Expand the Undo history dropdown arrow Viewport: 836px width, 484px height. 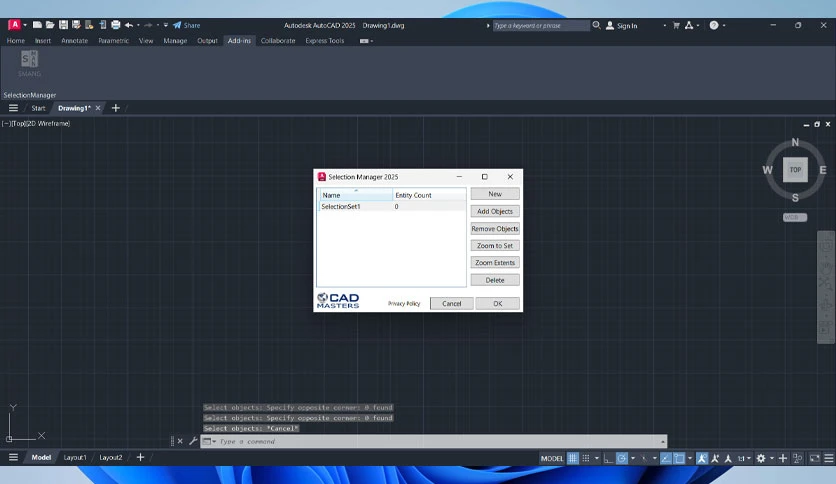tap(138, 25)
